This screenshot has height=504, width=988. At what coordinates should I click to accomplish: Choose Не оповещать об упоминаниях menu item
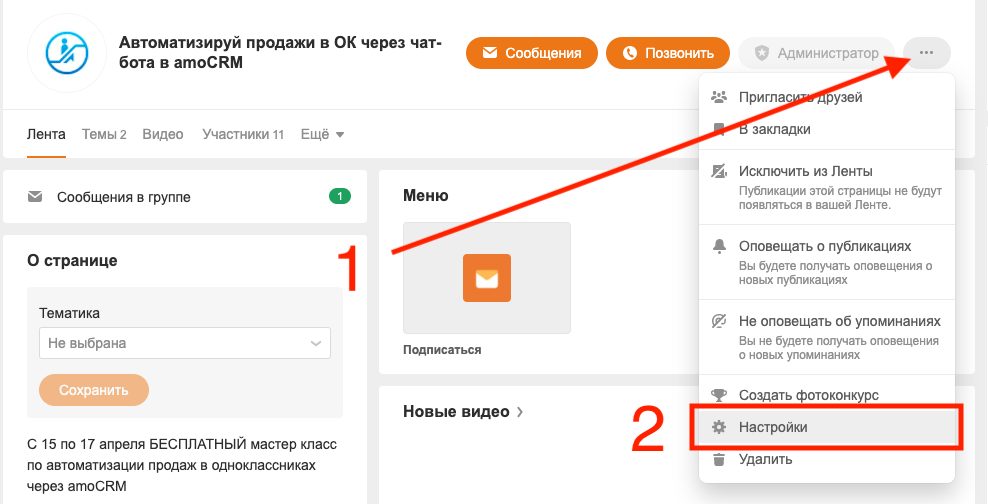[x=827, y=337]
